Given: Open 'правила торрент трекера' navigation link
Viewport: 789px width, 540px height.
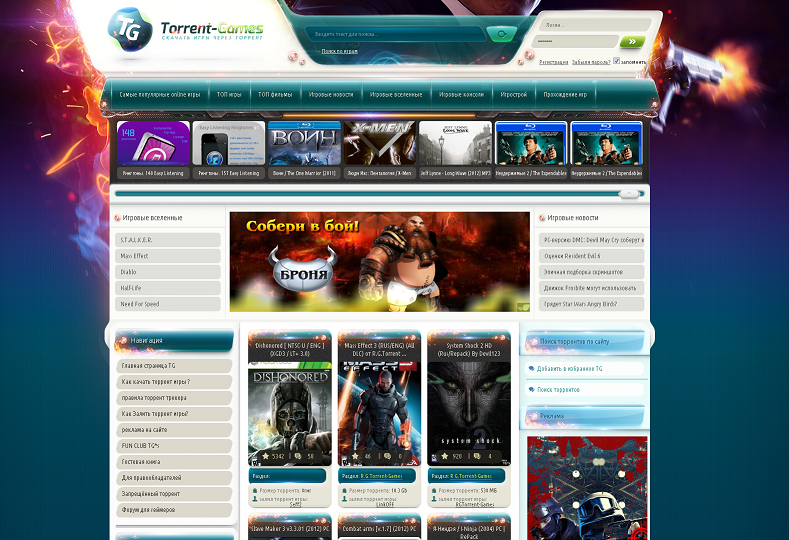Looking at the screenshot, I should click(174, 398).
